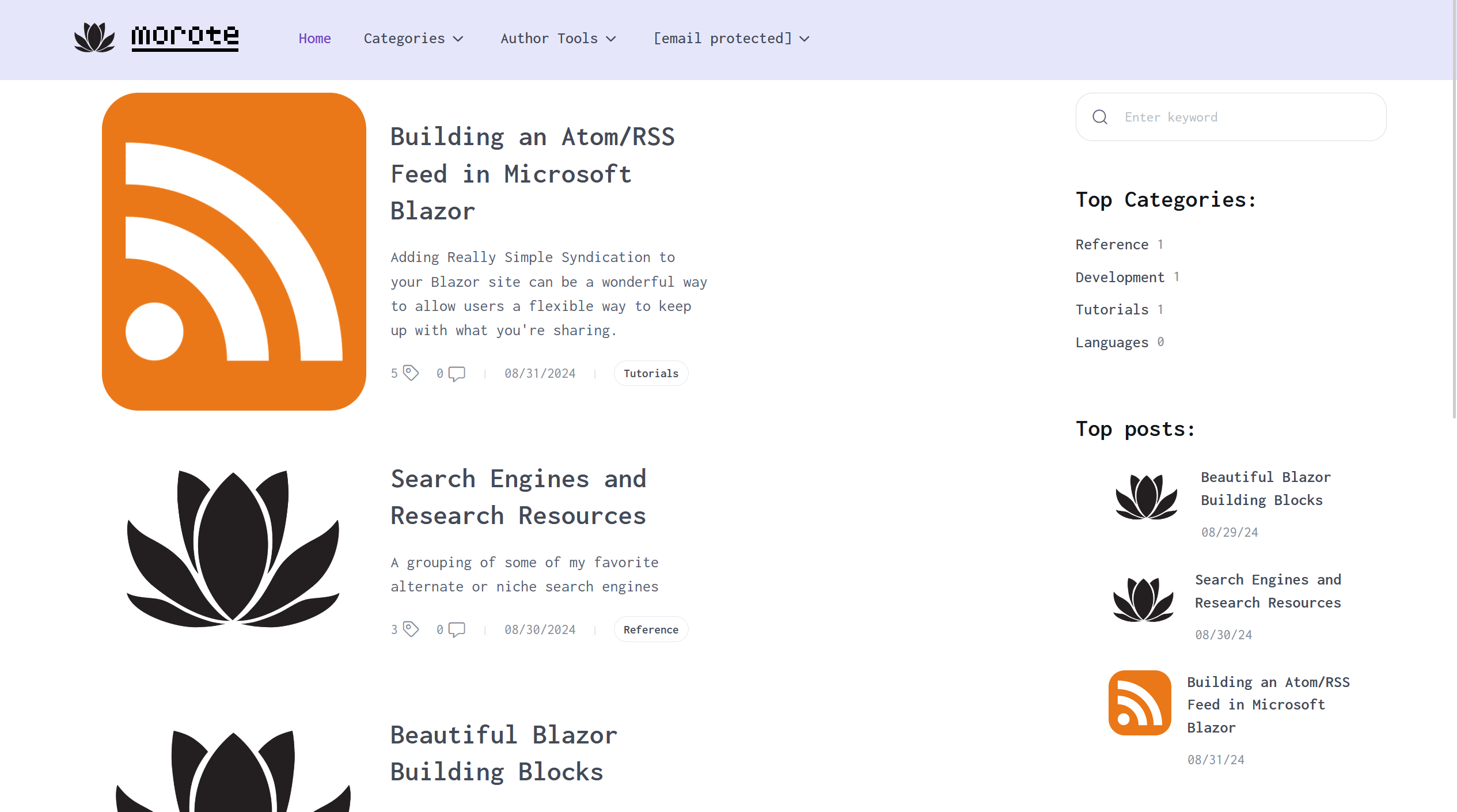Click the tag icon on Search Engines post

[x=411, y=629]
